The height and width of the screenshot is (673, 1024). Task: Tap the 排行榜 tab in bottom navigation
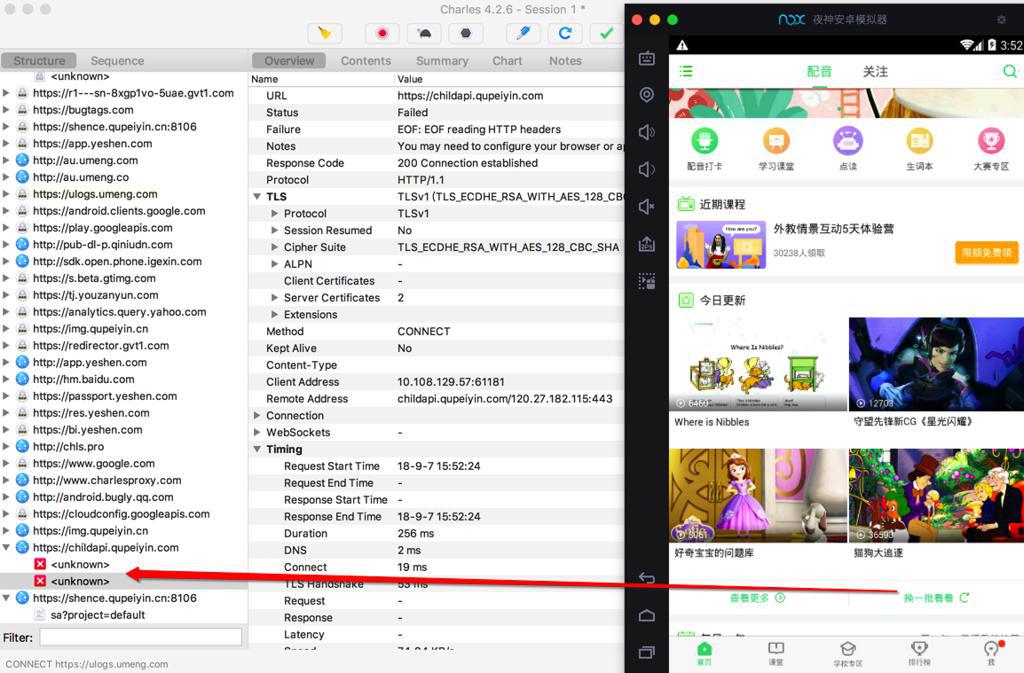(919, 653)
